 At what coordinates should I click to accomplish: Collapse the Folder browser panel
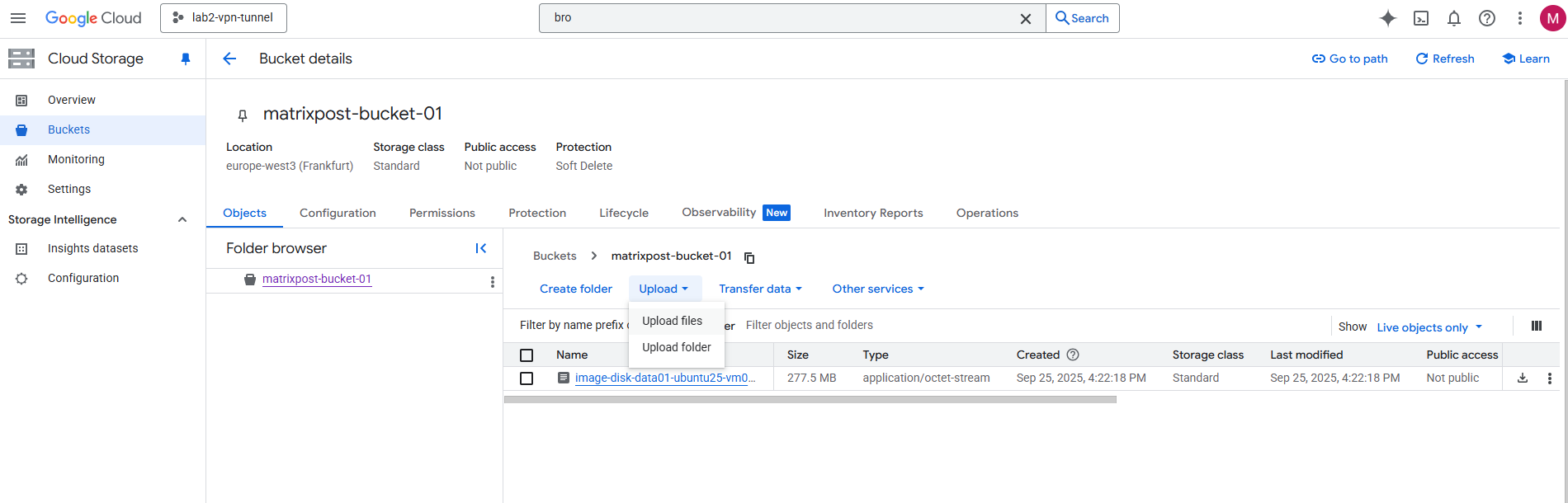(x=481, y=248)
